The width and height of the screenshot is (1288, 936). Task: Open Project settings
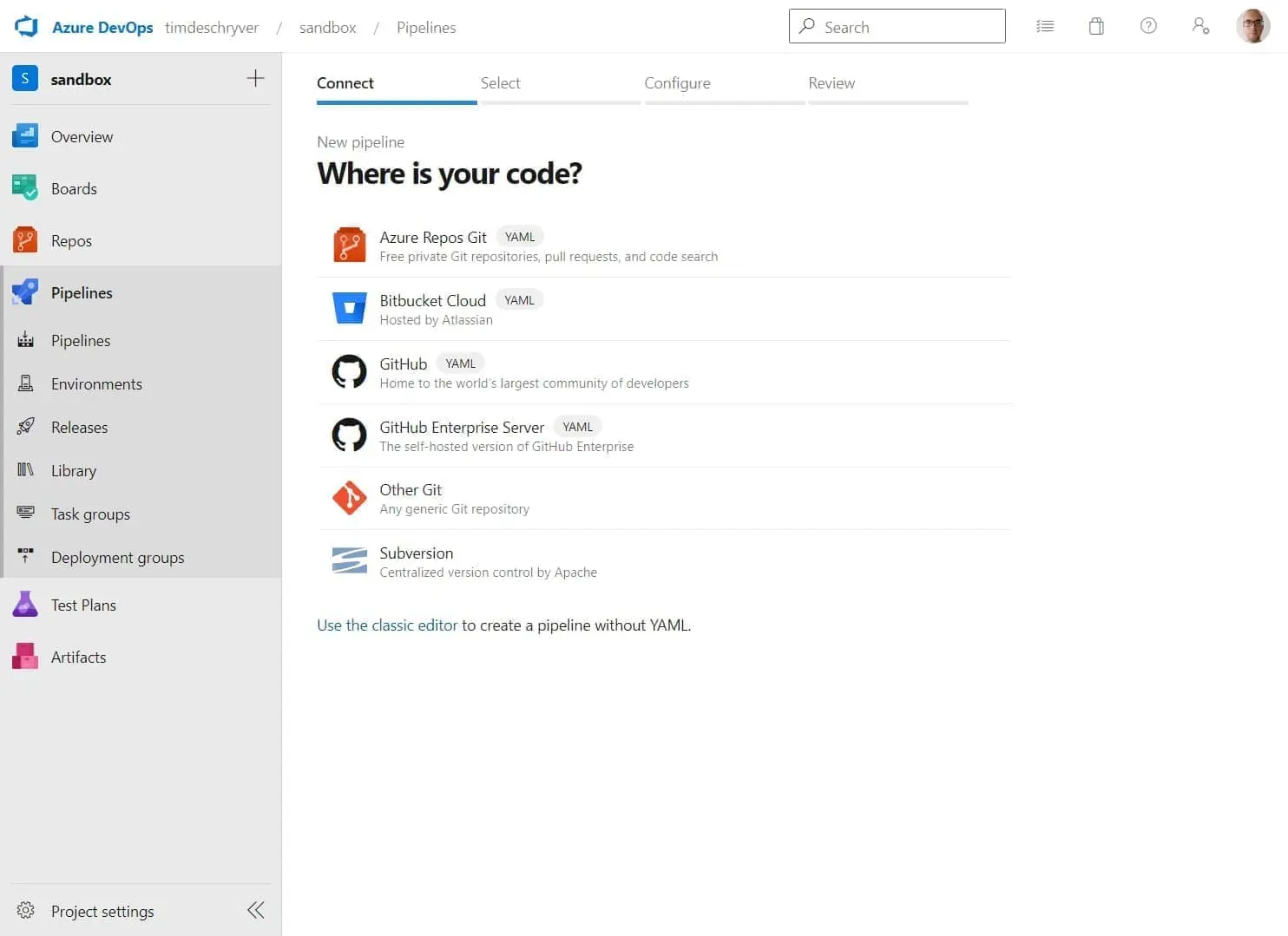click(102, 911)
